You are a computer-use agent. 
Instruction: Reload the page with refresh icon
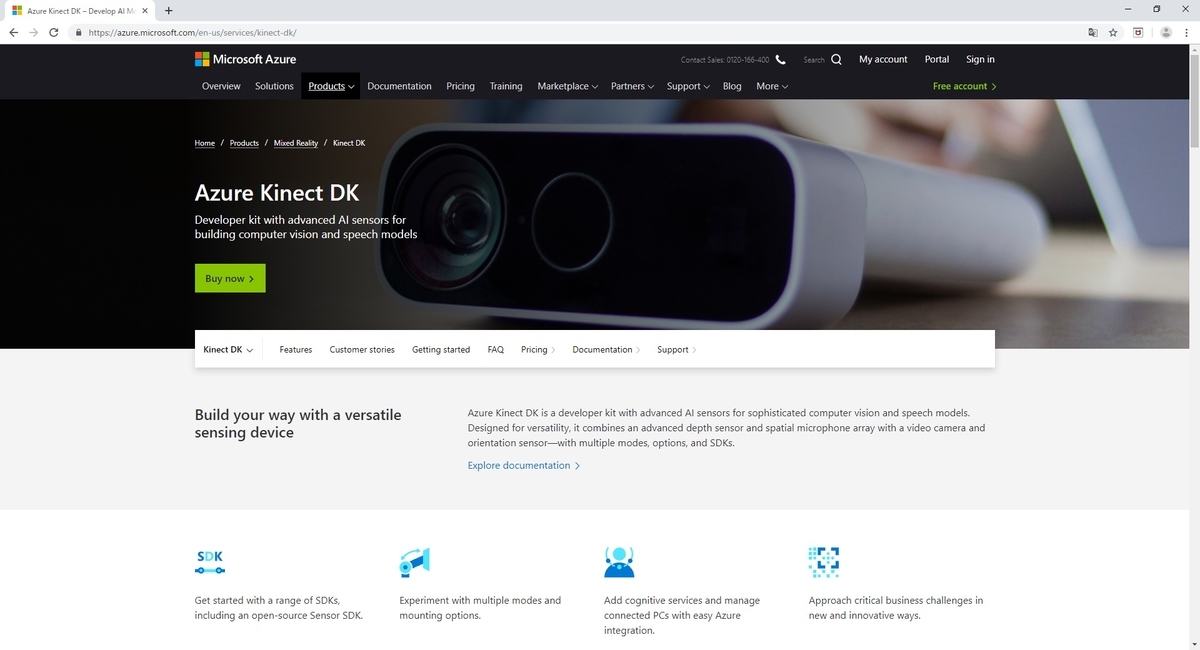[x=56, y=32]
